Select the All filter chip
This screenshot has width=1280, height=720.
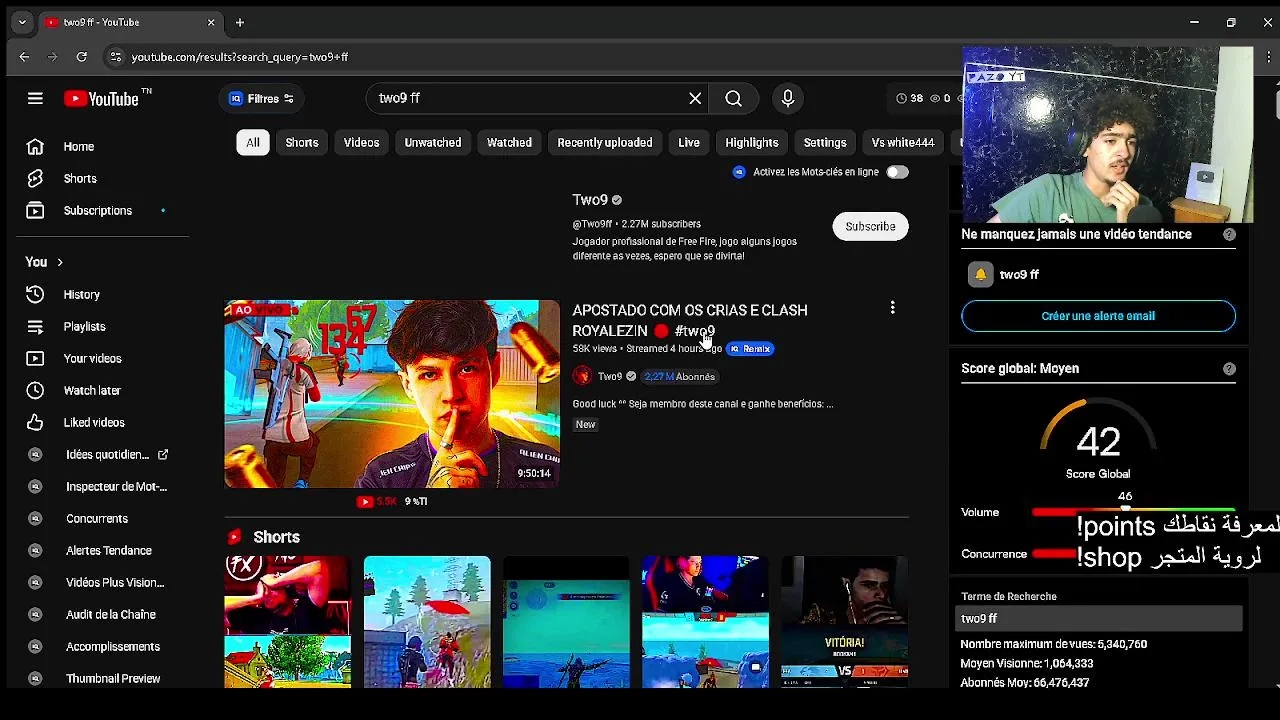(x=253, y=142)
